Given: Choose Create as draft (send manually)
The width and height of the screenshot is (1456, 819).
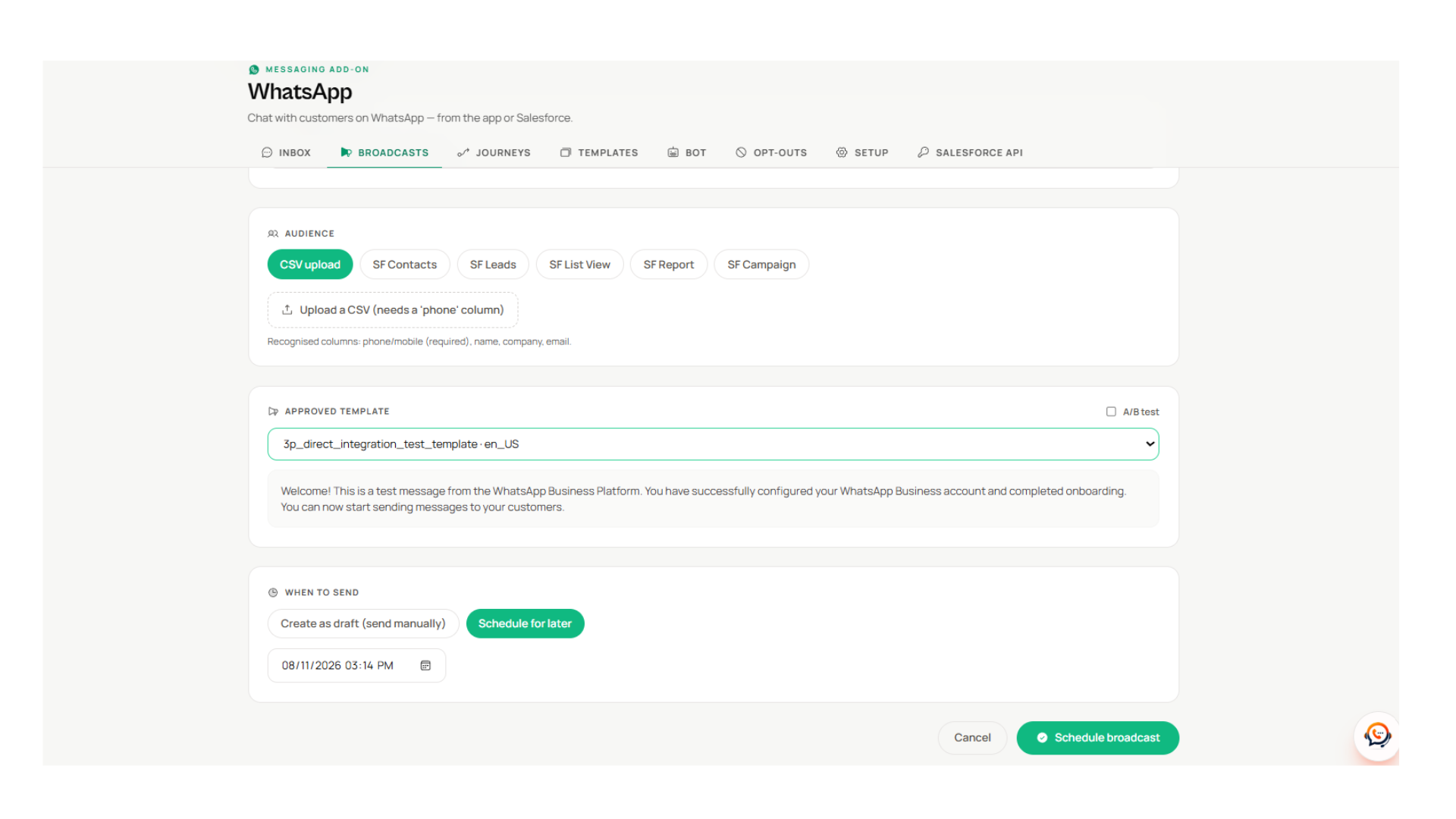Looking at the screenshot, I should [363, 623].
